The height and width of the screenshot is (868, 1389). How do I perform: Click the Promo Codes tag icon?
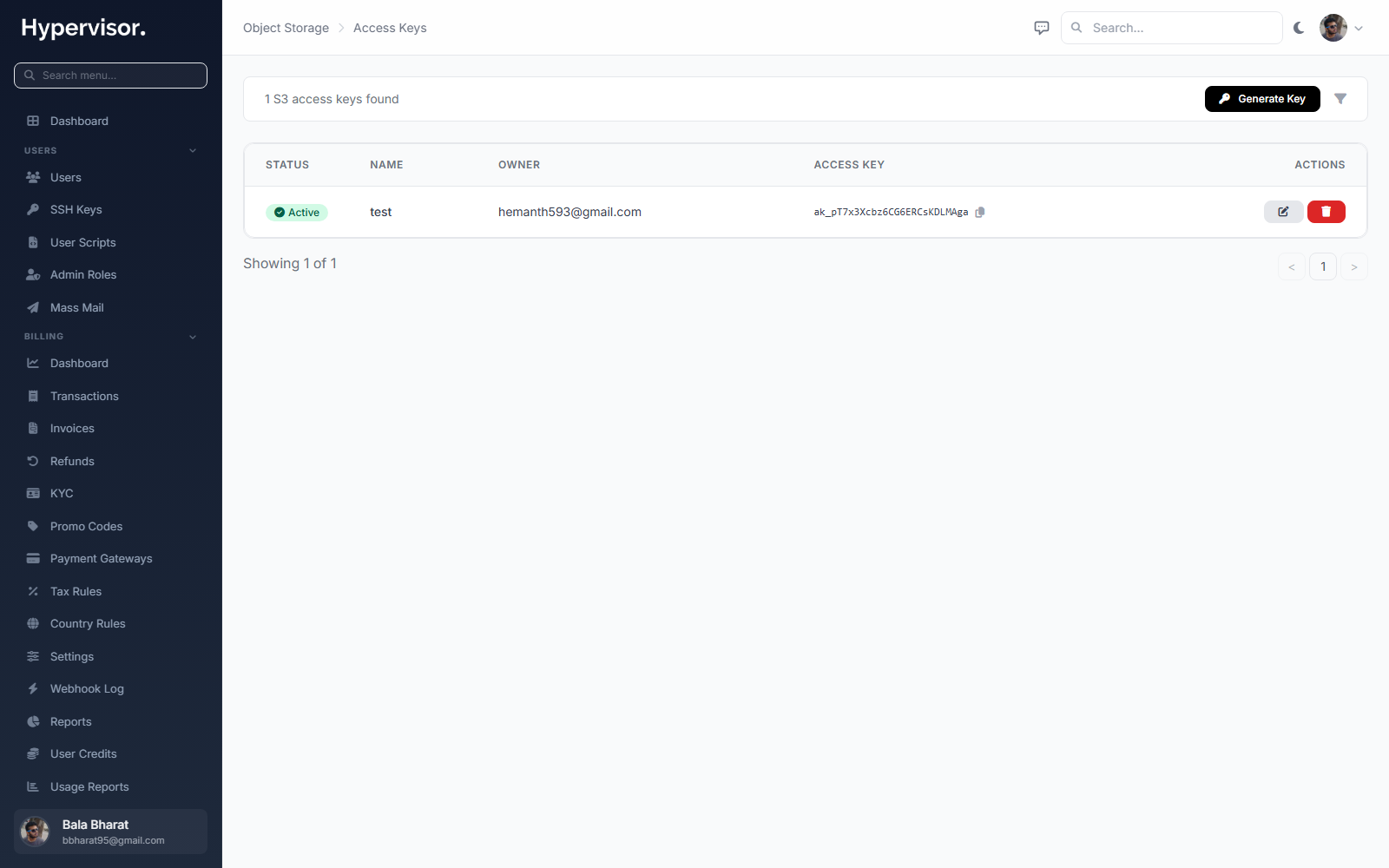pos(33,526)
